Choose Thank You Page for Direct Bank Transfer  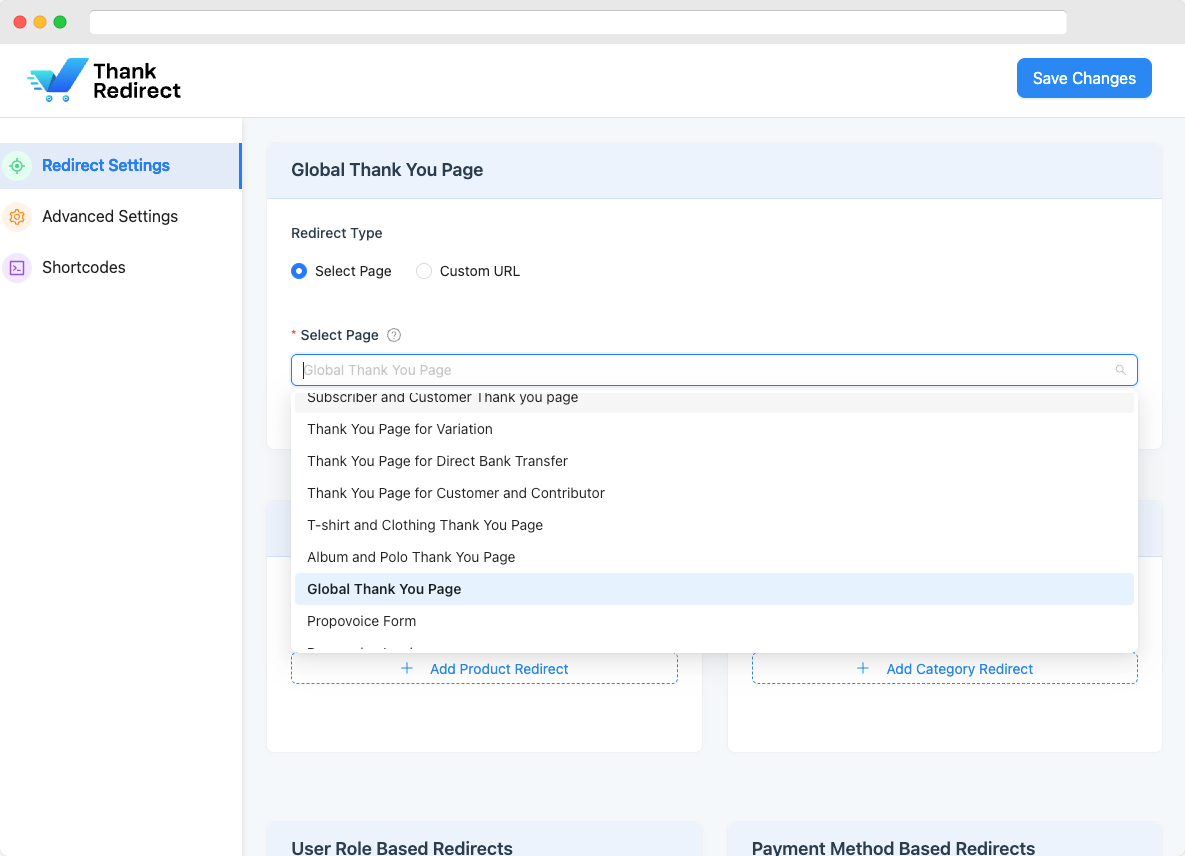click(437, 461)
